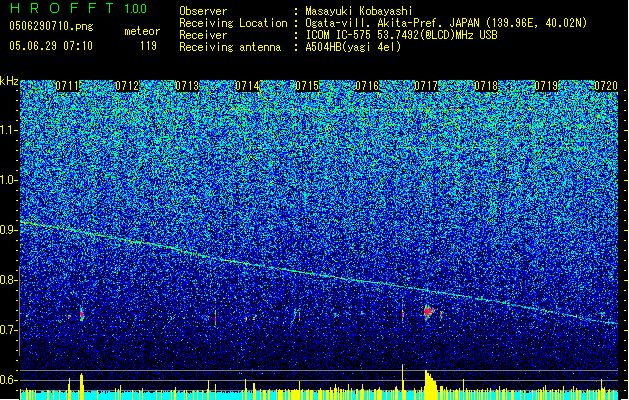Select the ICOM IC-575 receiver text
The height and width of the screenshot is (400, 629).
401,35
